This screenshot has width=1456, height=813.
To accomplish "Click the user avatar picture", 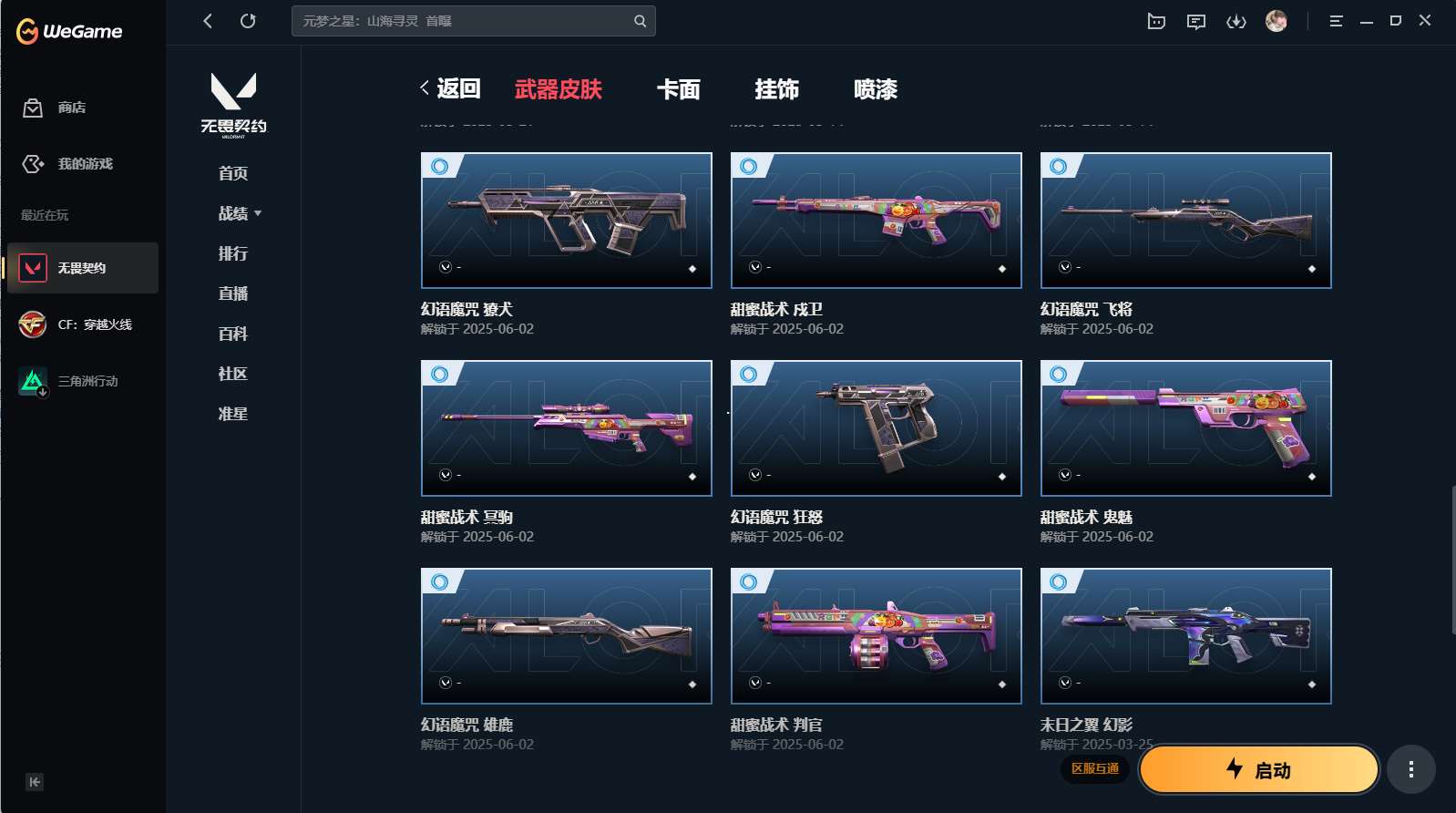I will click(x=1277, y=21).
